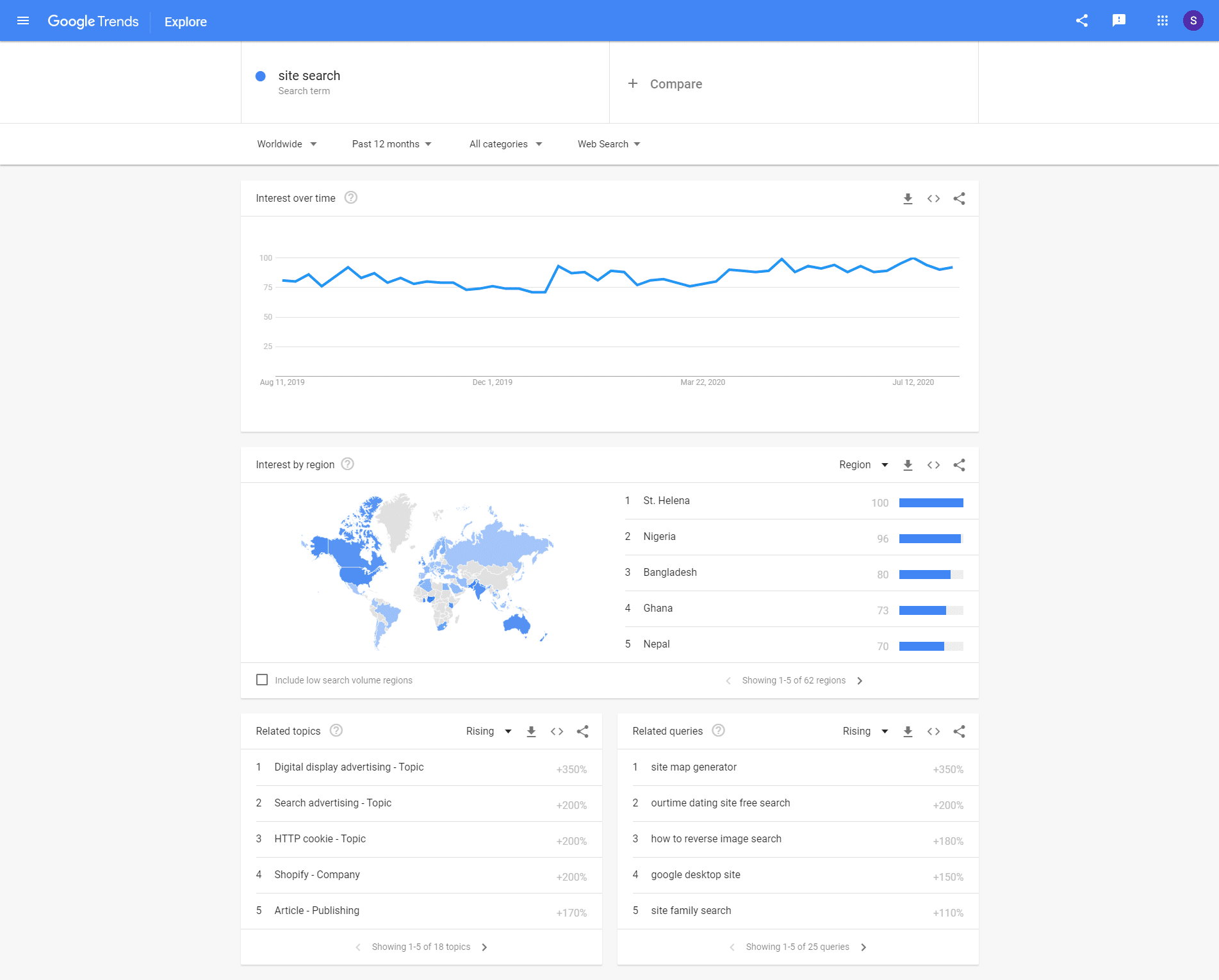The height and width of the screenshot is (980, 1219).
Task: Open the main navigation hamburger menu
Action: [23, 20]
